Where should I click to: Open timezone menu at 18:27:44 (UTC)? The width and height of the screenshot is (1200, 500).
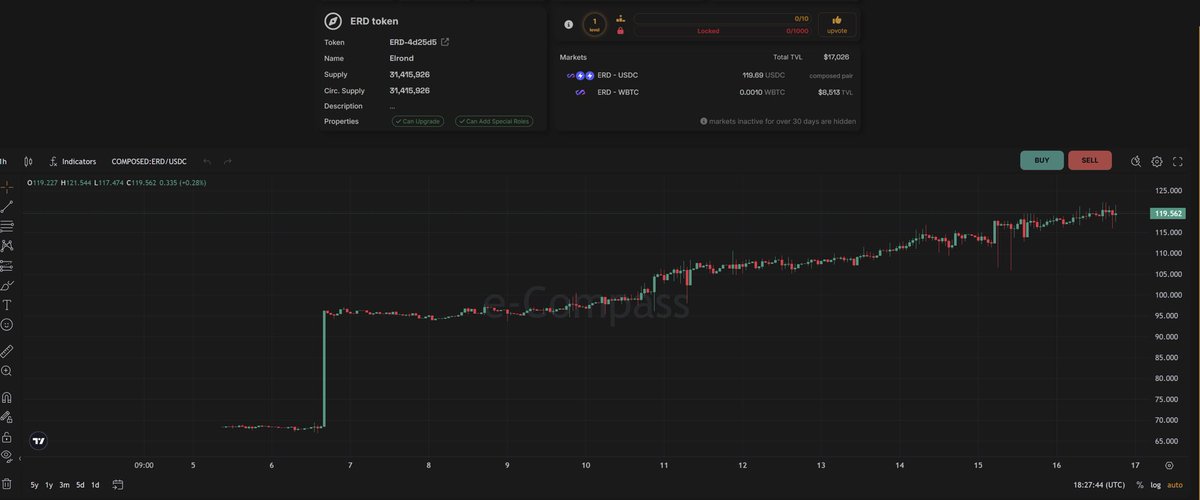coord(1098,485)
